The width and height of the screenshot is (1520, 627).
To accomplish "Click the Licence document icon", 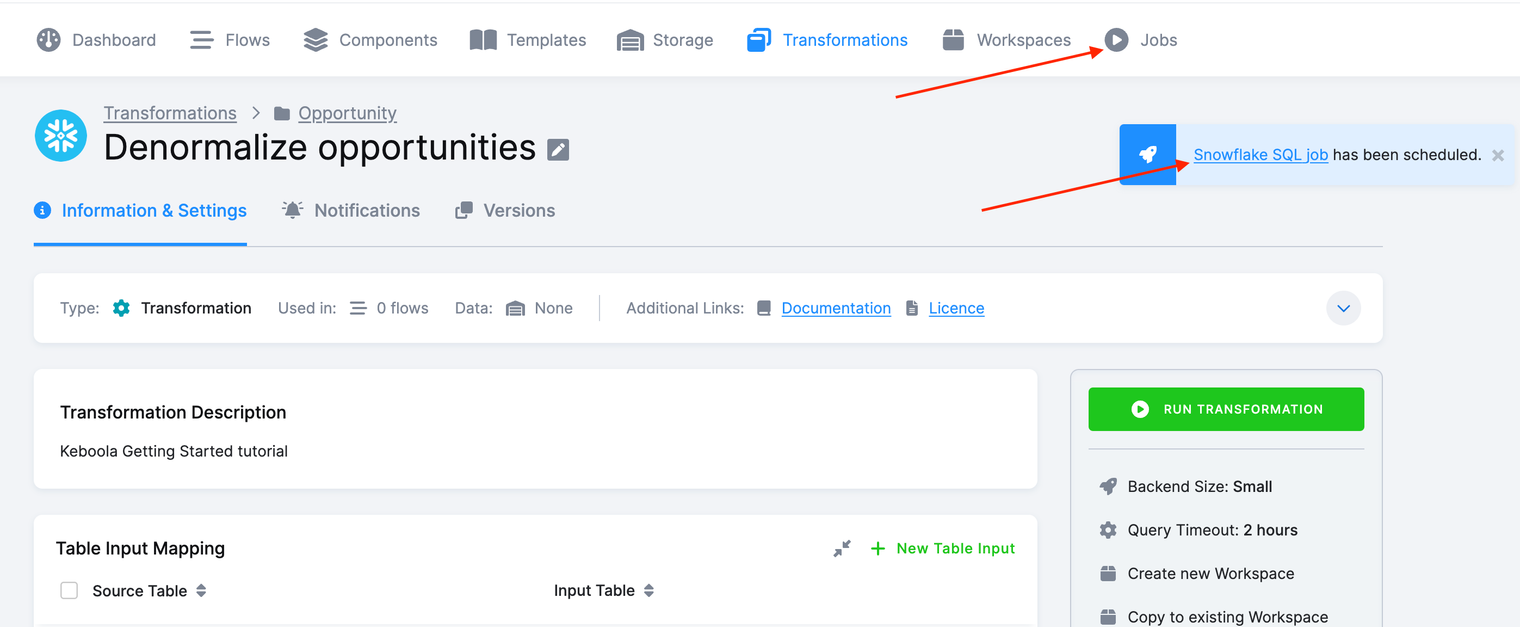I will [912, 308].
